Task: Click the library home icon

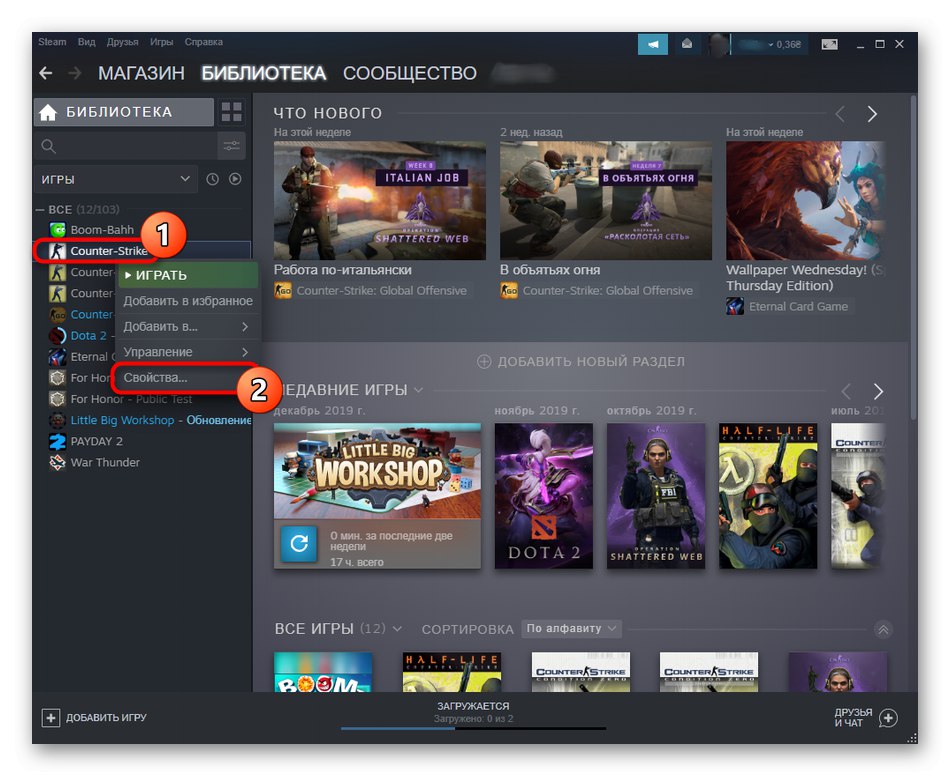Action: coord(48,112)
